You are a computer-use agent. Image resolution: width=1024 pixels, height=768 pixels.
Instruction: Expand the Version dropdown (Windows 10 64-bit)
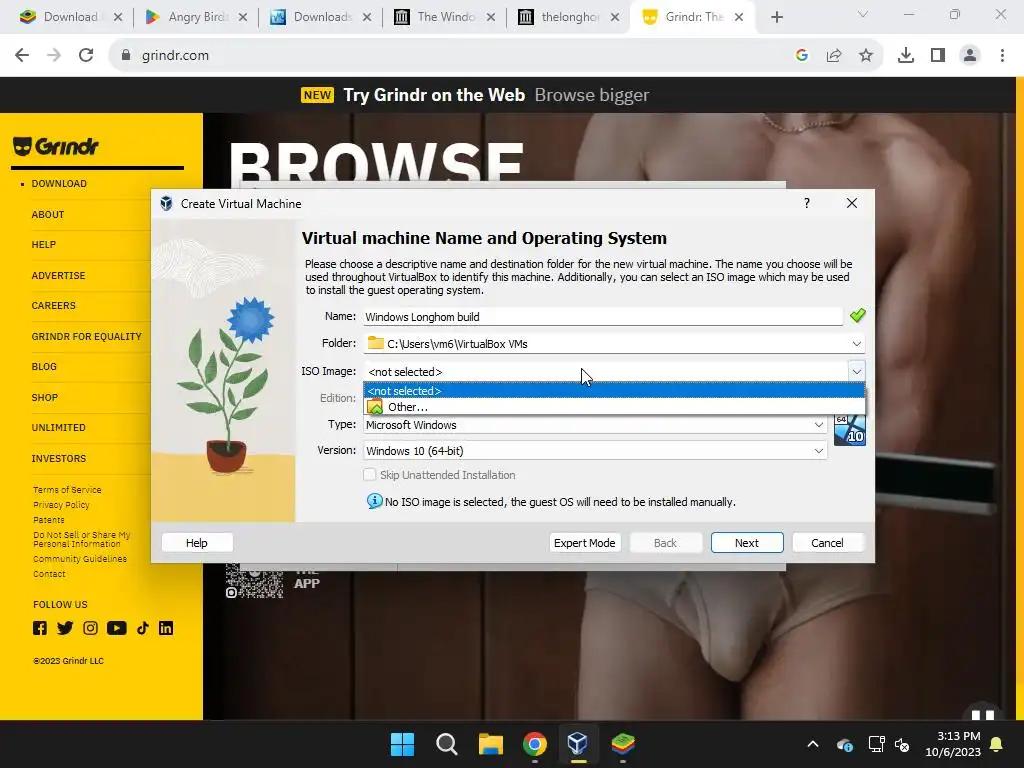818,451
